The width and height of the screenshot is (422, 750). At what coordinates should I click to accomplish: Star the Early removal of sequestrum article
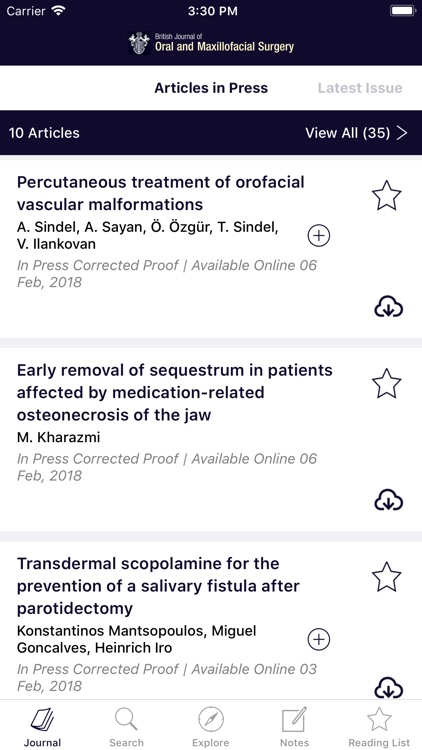[386, 384]
